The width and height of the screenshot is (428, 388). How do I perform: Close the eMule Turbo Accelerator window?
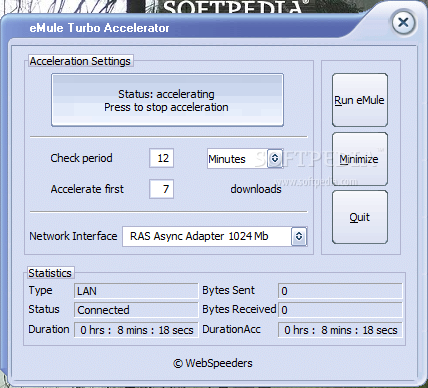tap(403, 23)
